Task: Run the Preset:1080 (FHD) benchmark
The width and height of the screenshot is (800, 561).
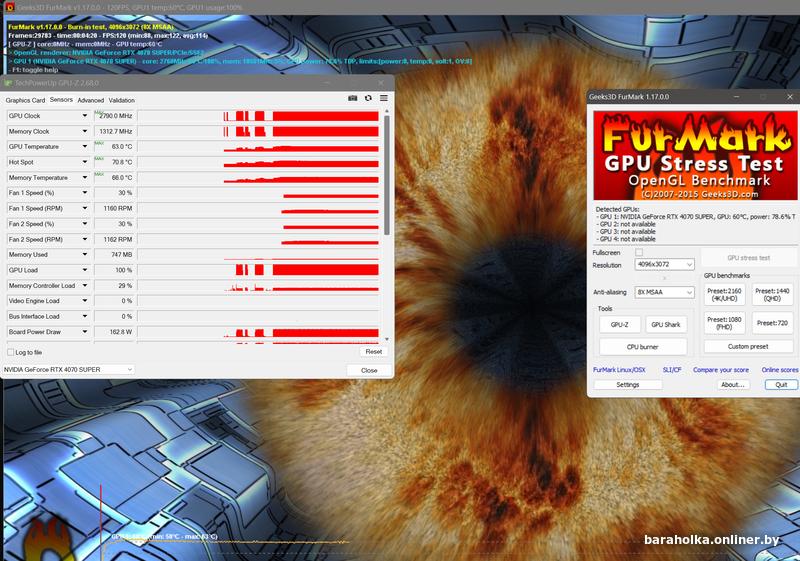Action: [x=724, y=323]
